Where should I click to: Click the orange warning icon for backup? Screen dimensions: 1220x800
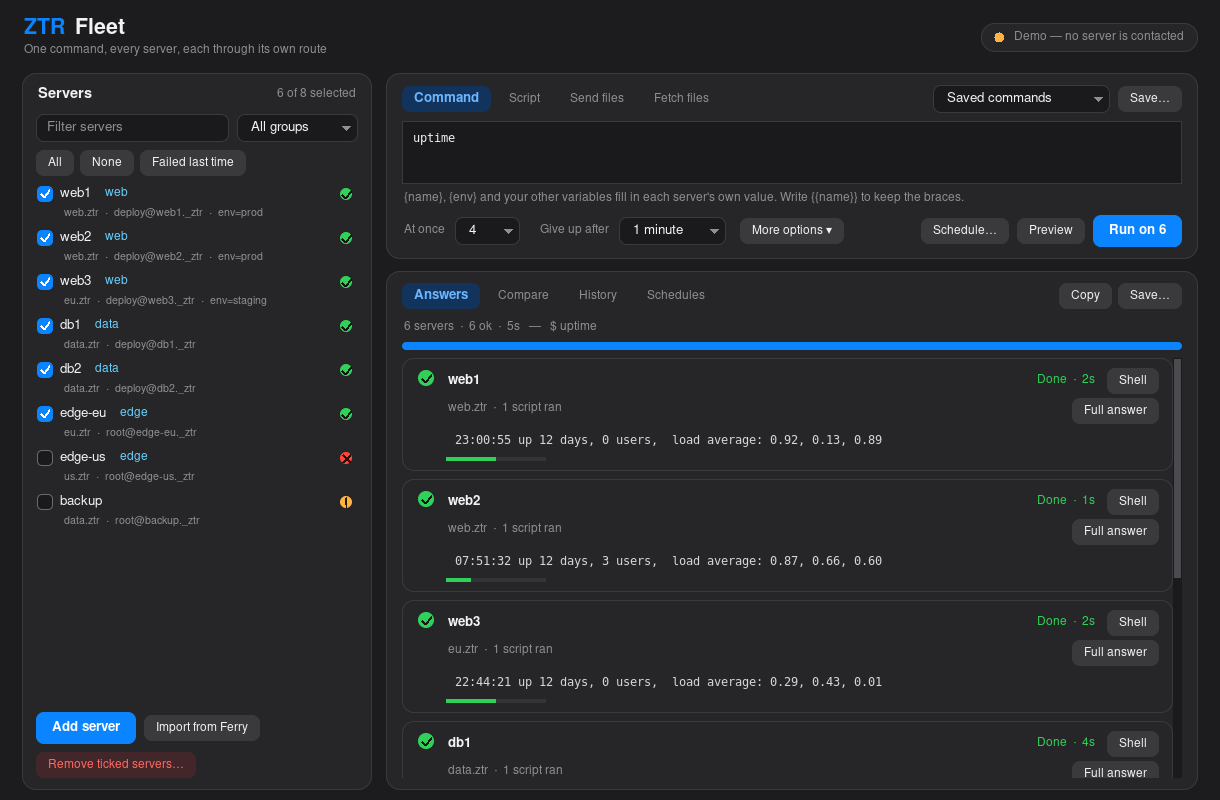(346, 502)
